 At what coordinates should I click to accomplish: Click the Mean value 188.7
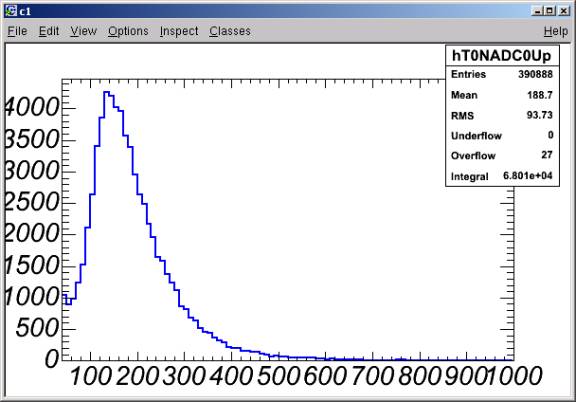(x=540, y=95)
